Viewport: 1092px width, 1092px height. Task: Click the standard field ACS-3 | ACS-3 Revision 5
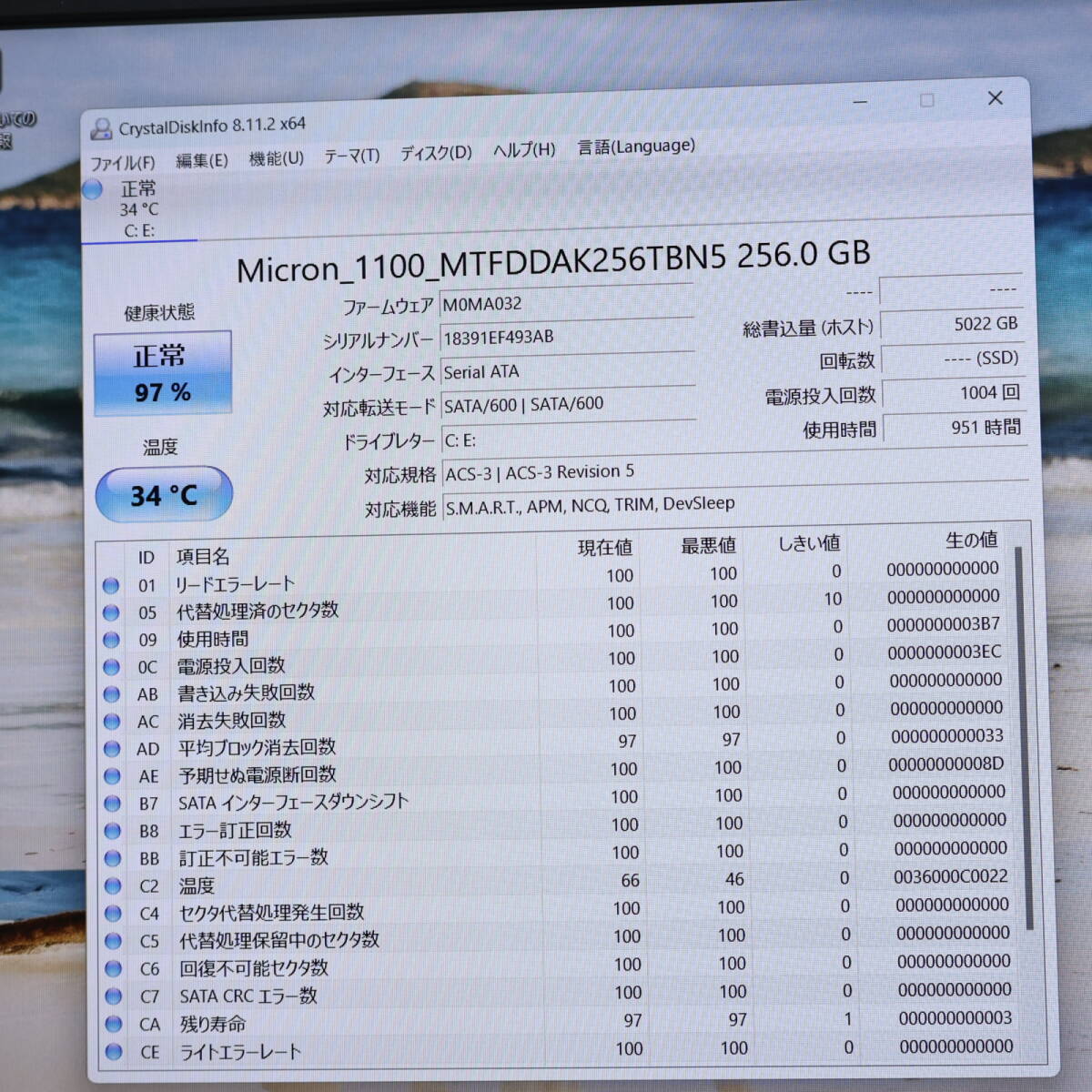point(735,471)
